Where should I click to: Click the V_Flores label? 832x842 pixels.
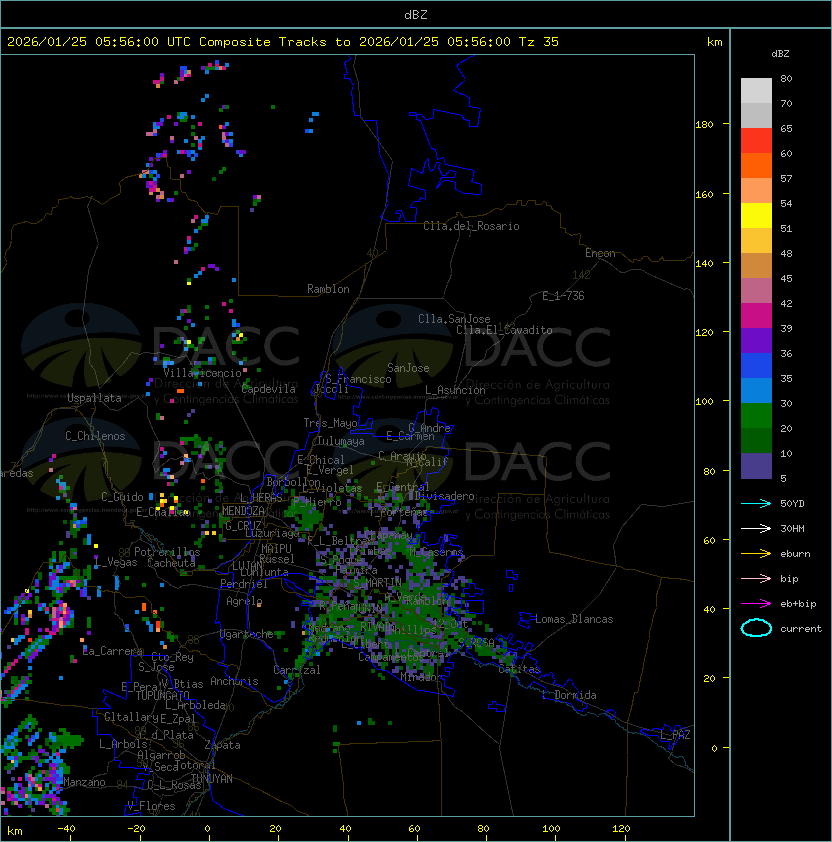pos(151,806)
